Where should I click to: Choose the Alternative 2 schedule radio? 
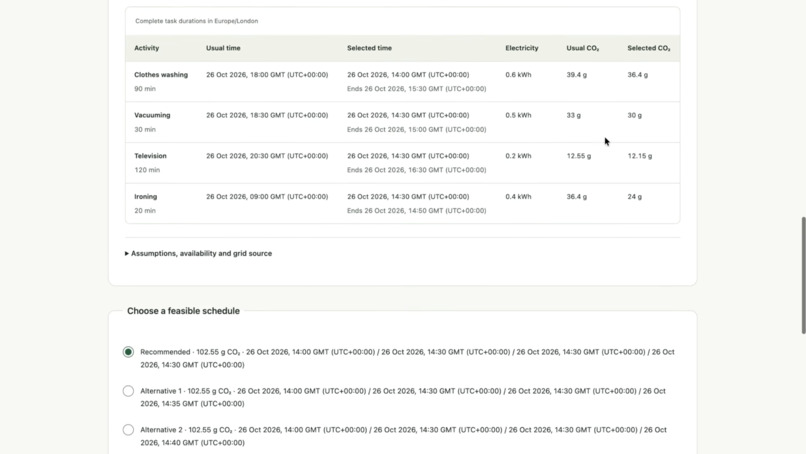click(x=128, y=430)
